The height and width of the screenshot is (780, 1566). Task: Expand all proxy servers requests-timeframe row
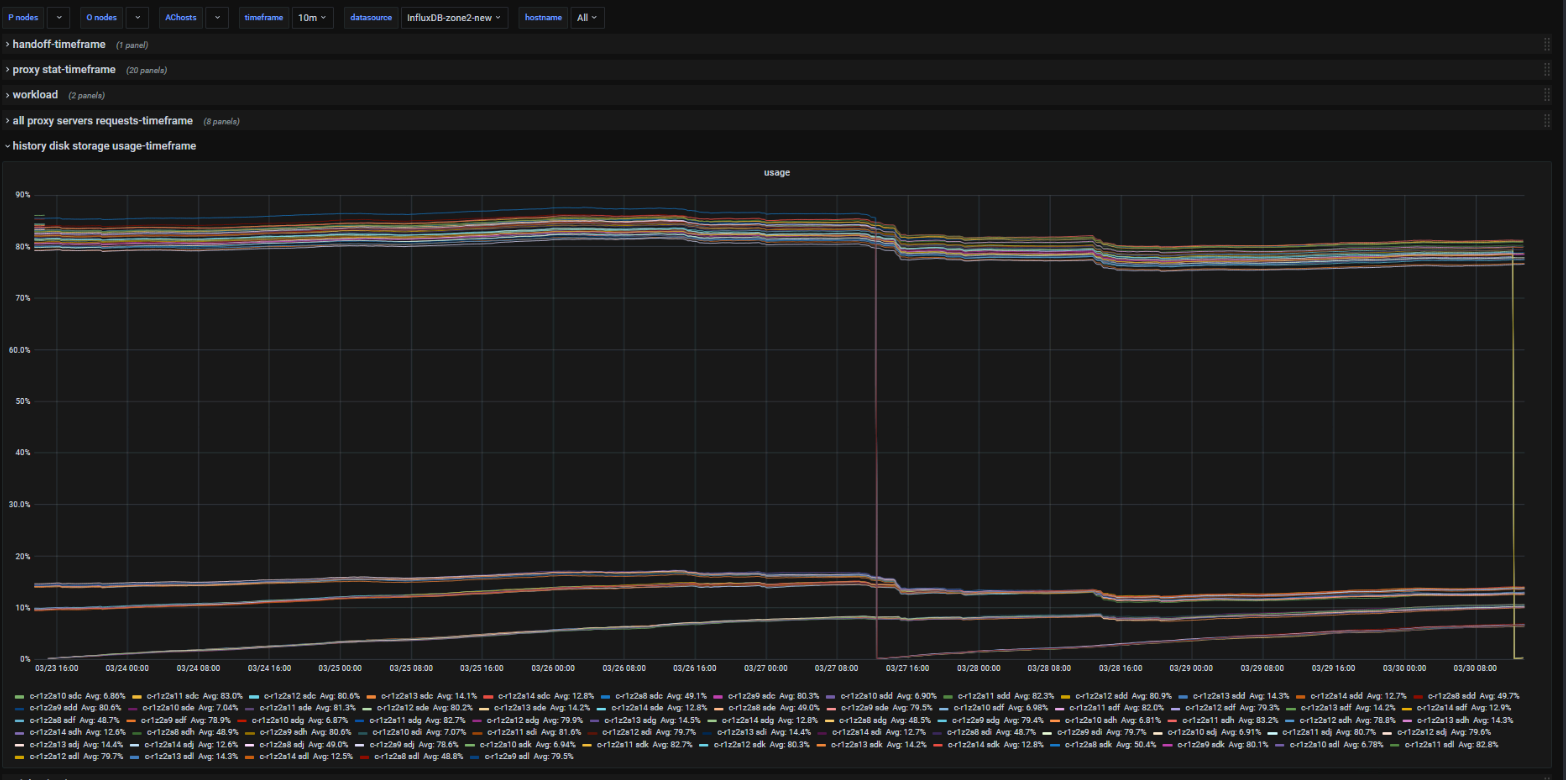(102, 121)
